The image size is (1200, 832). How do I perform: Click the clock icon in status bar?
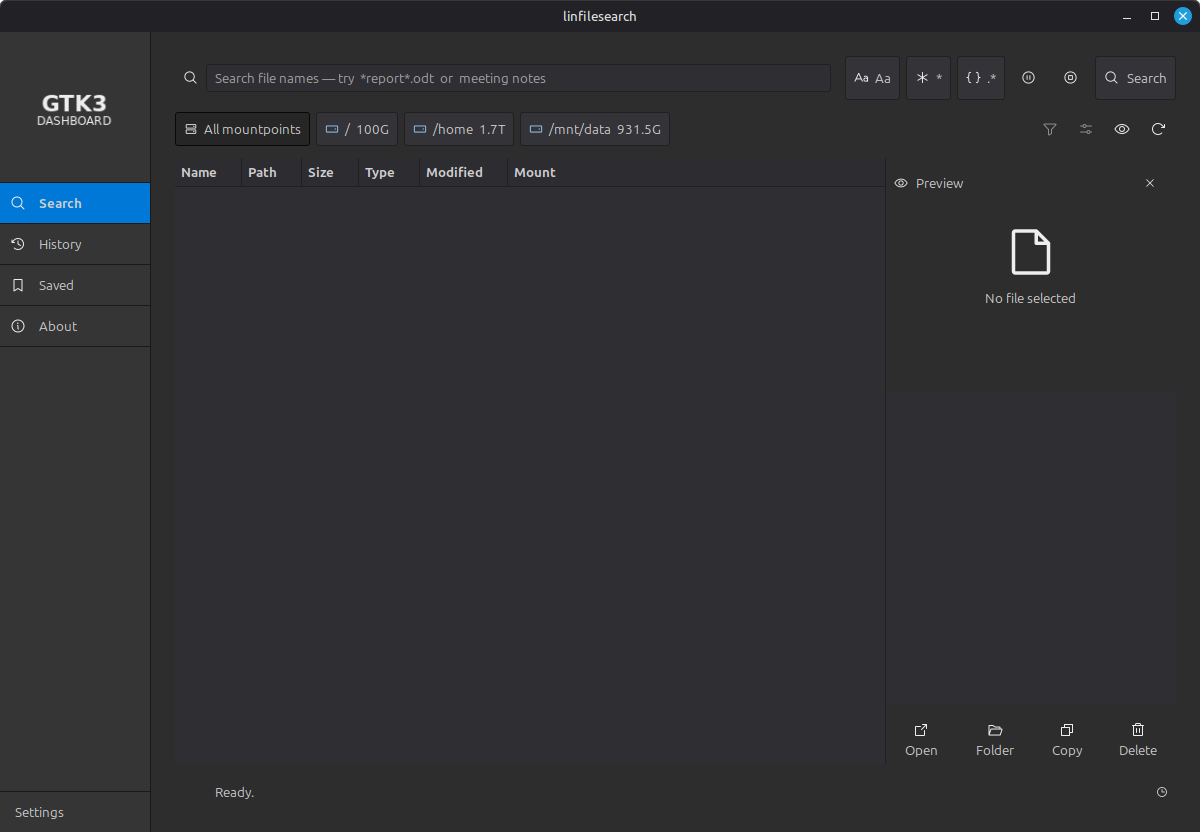click(x=1162, y=792)
